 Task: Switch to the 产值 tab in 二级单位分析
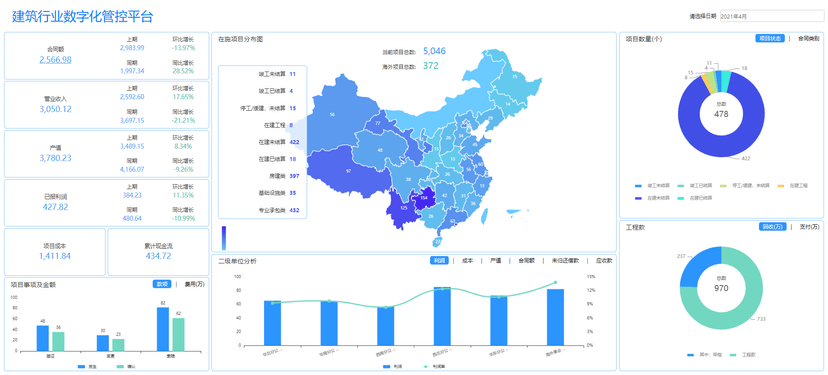click(495, 260)
